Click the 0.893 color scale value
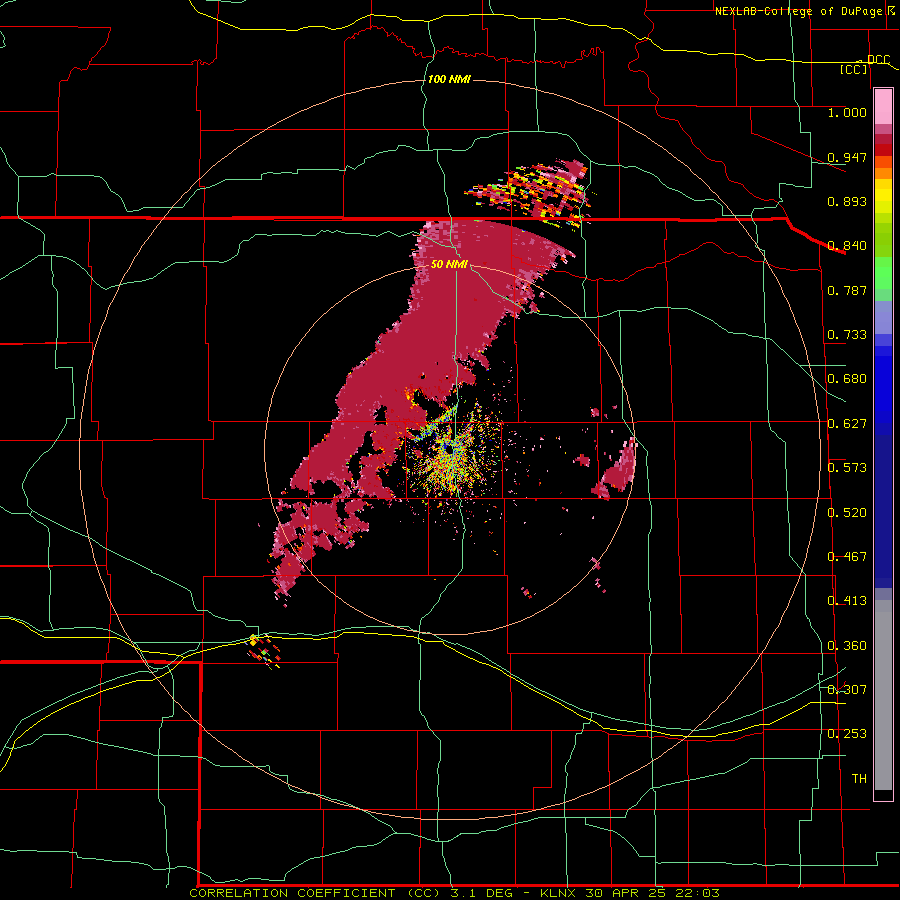 (x=847, y=201)
